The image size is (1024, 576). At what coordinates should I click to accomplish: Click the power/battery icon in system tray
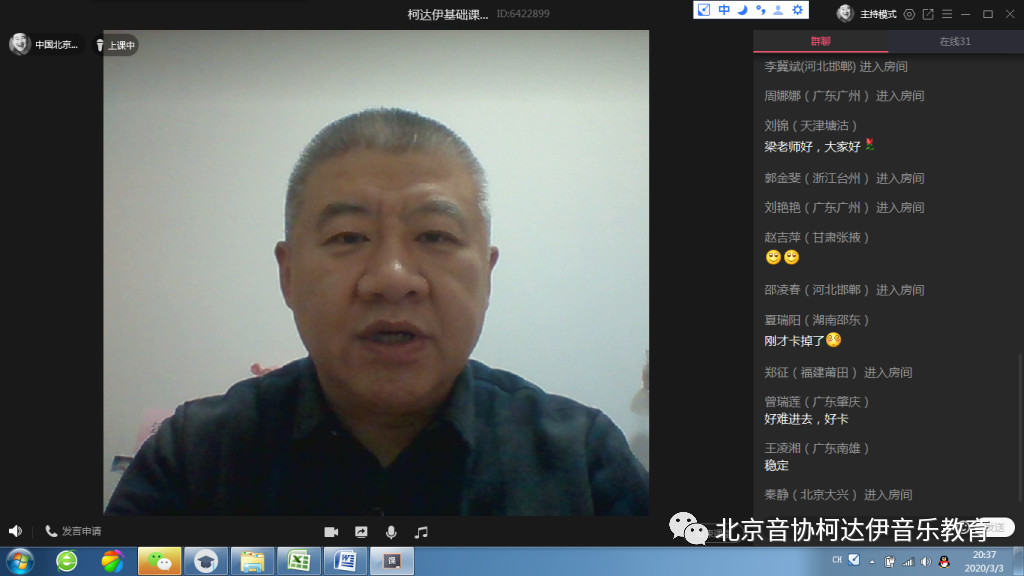coord(889,562)
